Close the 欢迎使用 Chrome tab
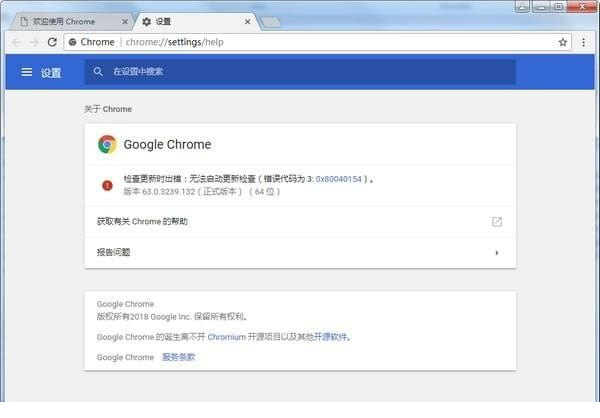 click(x=125, y=22)
